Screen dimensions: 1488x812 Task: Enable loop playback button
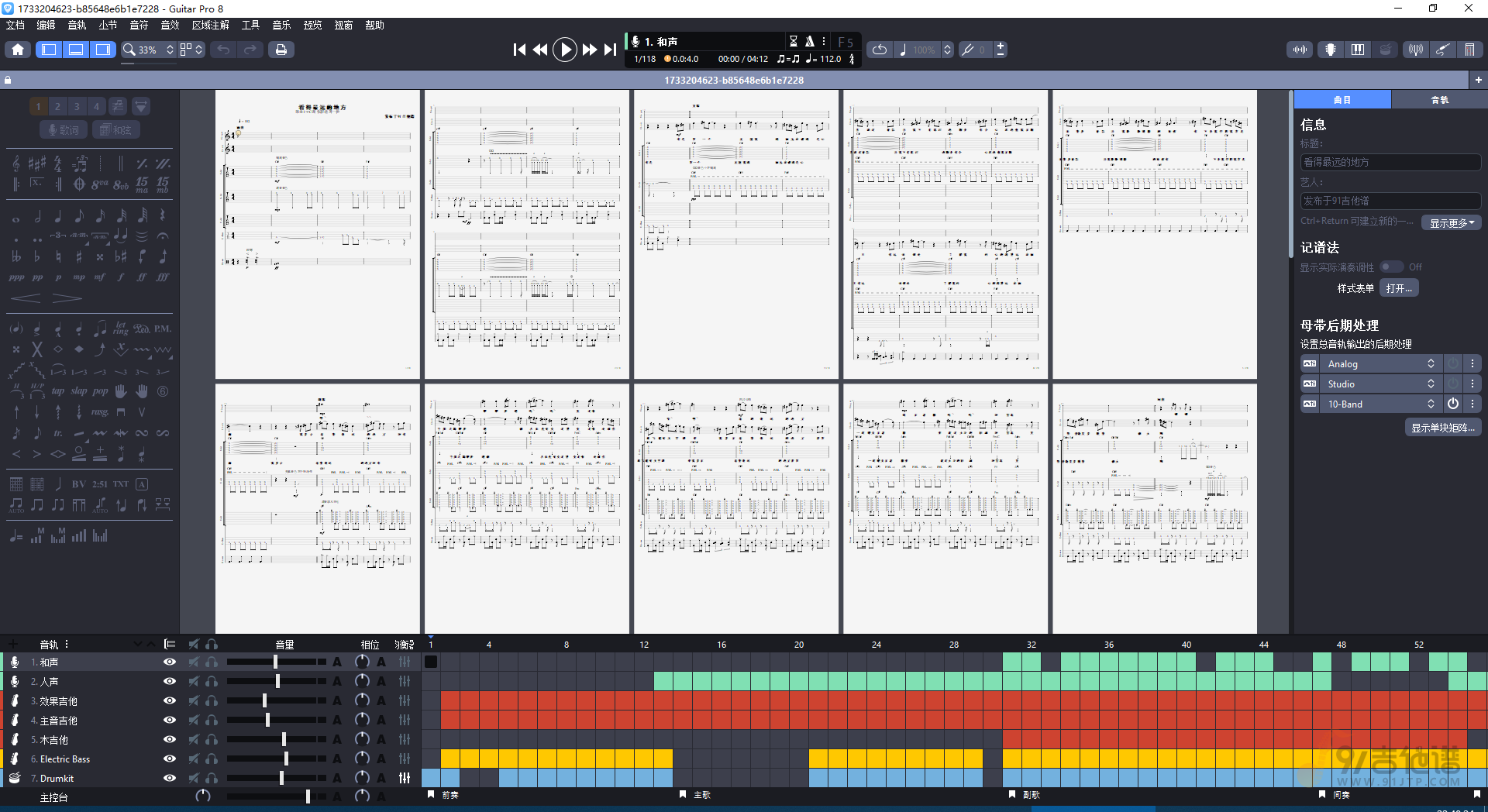coord(880,50)
